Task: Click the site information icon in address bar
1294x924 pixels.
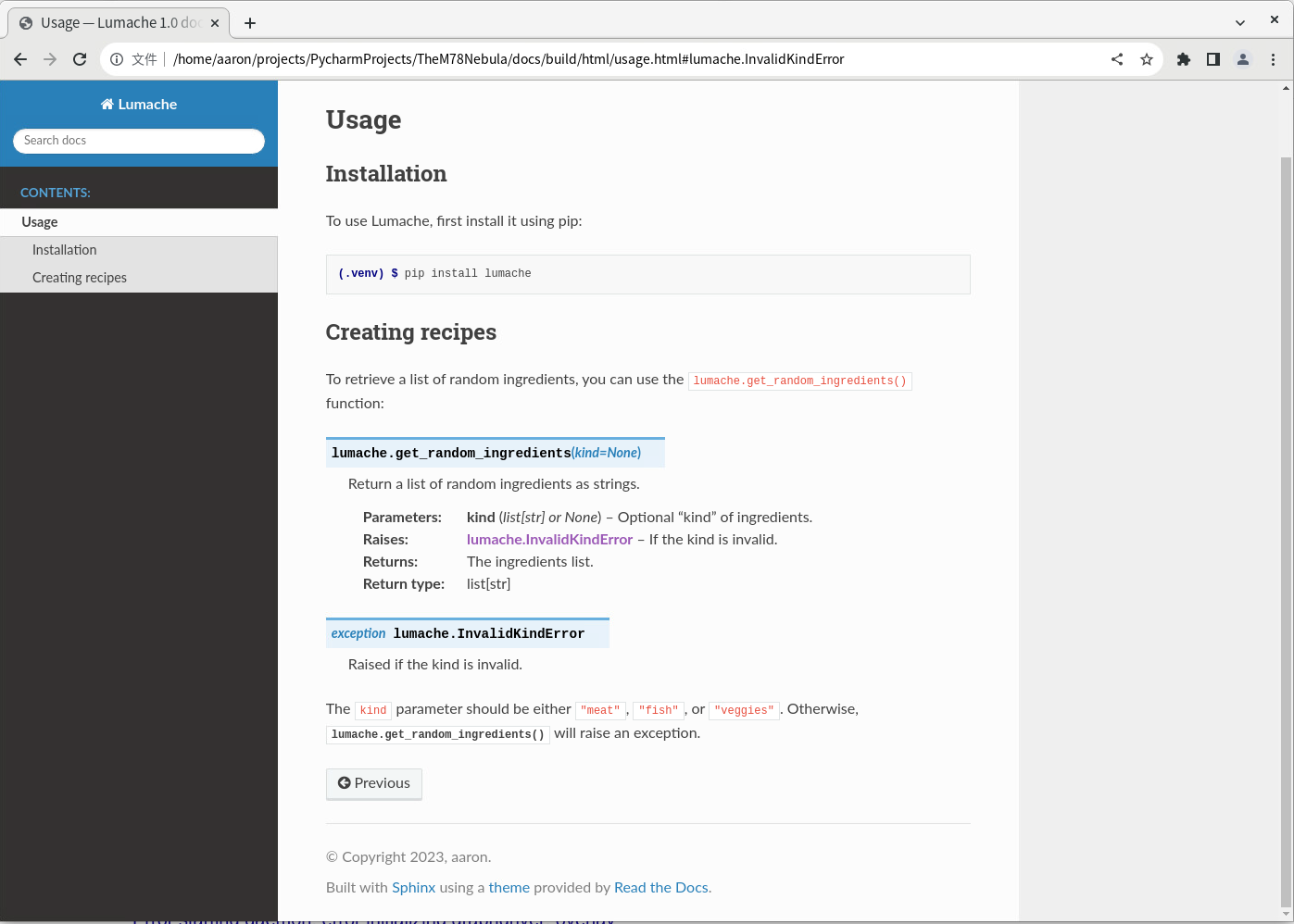Action: tap(117, 59)
